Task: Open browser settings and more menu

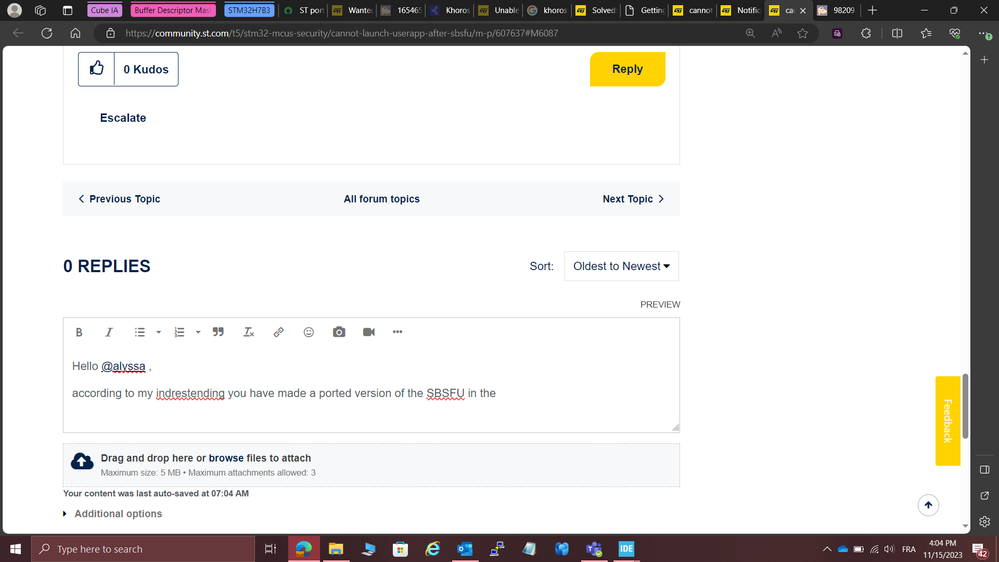Action: click(x=984, y=33)
